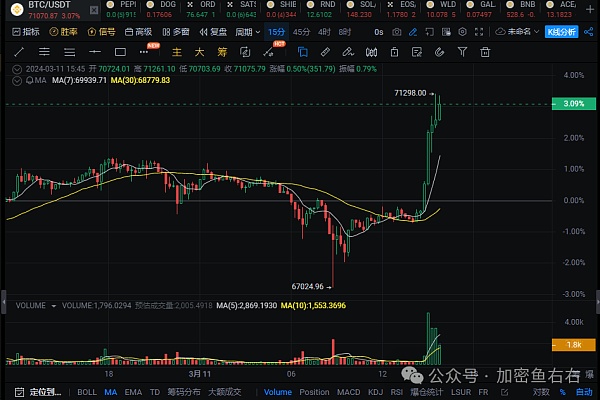
Task: Select the 45分 timeframe
Action: (x=301, y=32)
